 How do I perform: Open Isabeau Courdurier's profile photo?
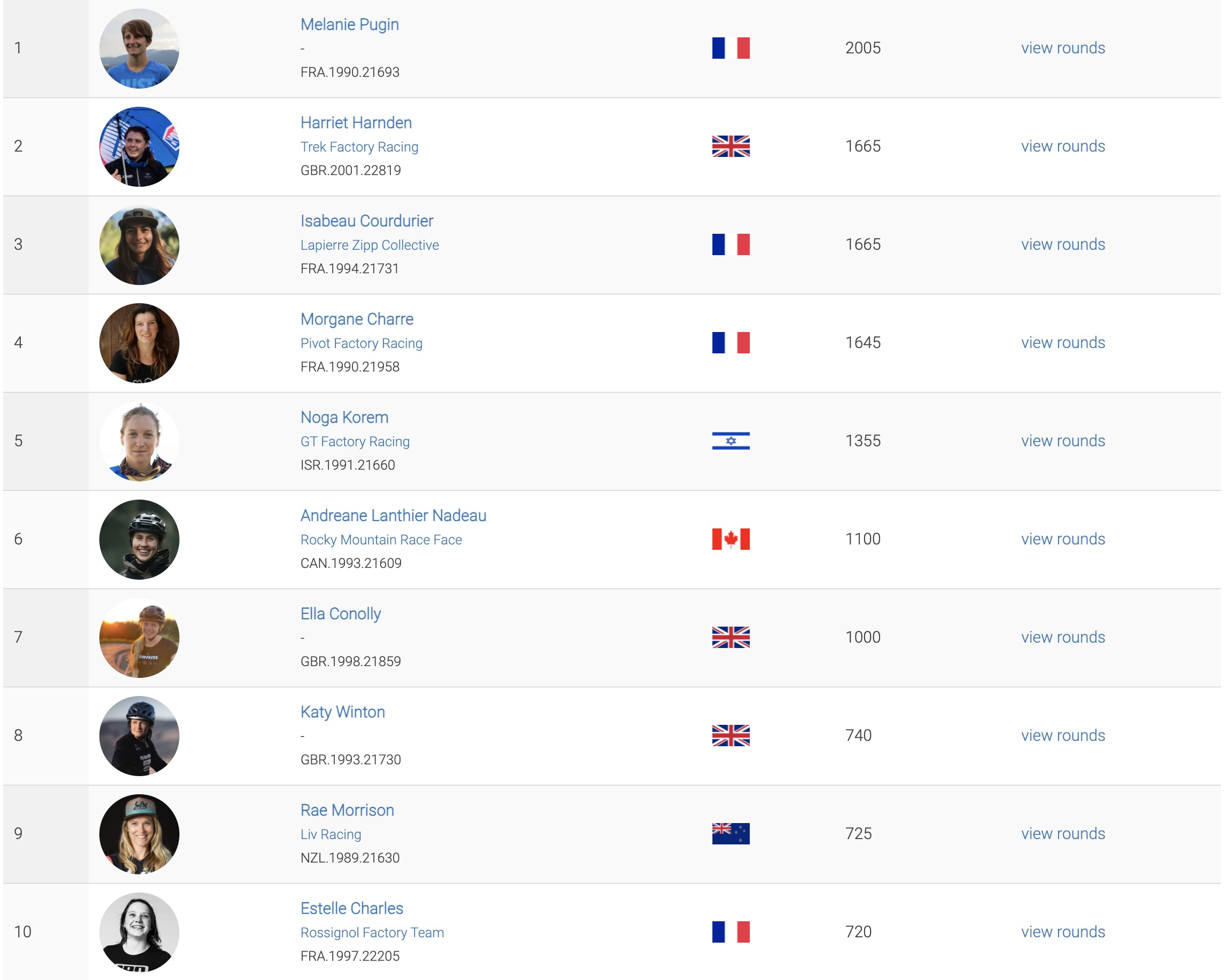(139, 244)
